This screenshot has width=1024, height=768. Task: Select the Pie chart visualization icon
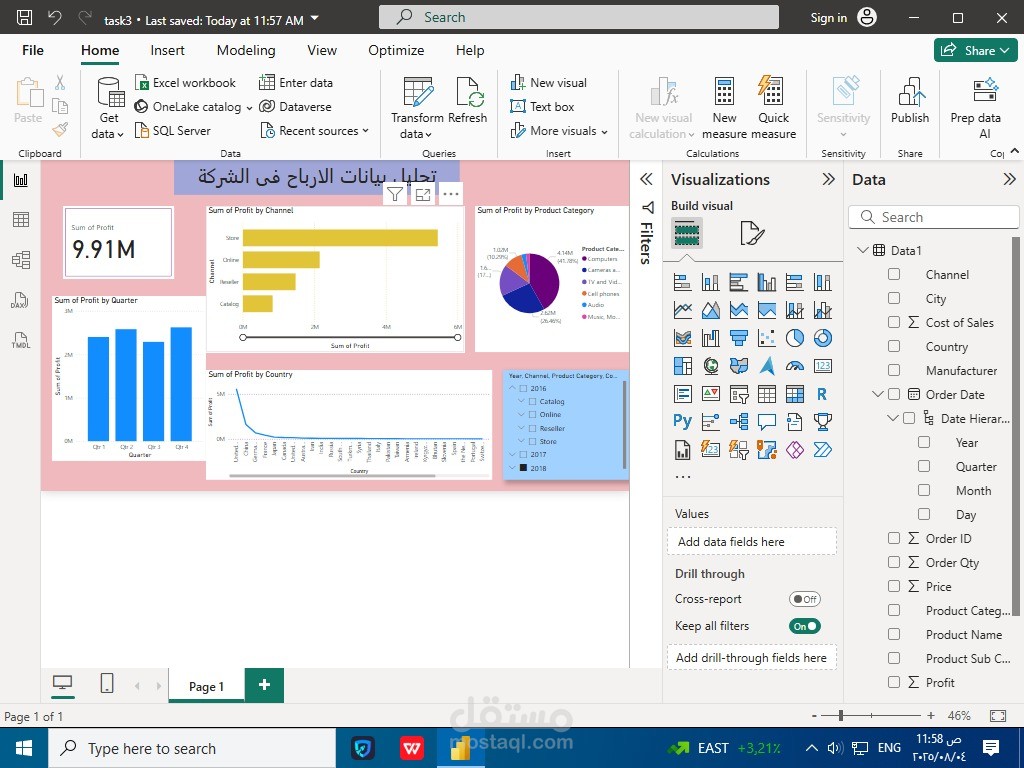pyautogui.click(x=795, y=338)
